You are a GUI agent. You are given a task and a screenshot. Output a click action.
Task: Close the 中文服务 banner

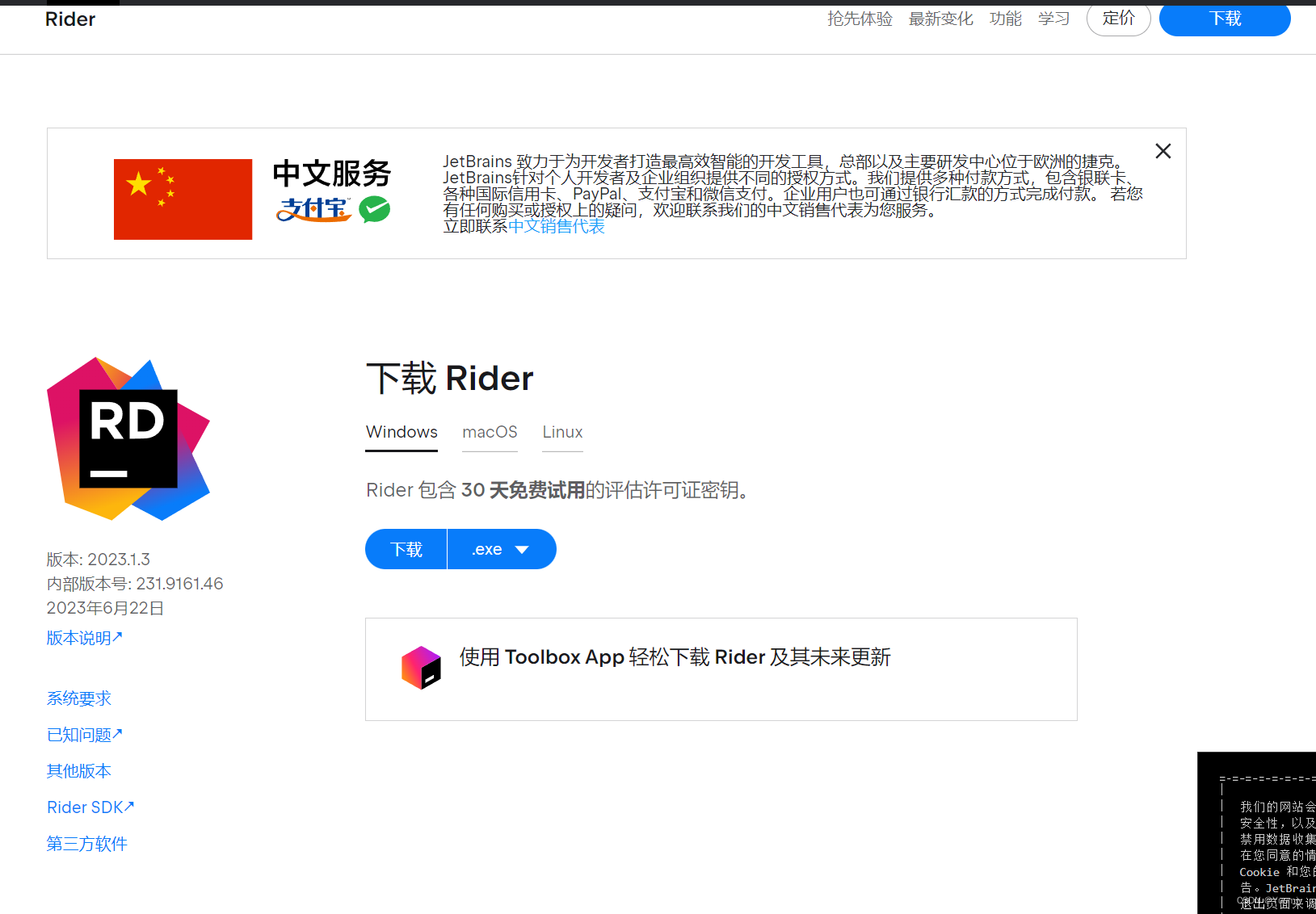click(x=1163, y=151)
